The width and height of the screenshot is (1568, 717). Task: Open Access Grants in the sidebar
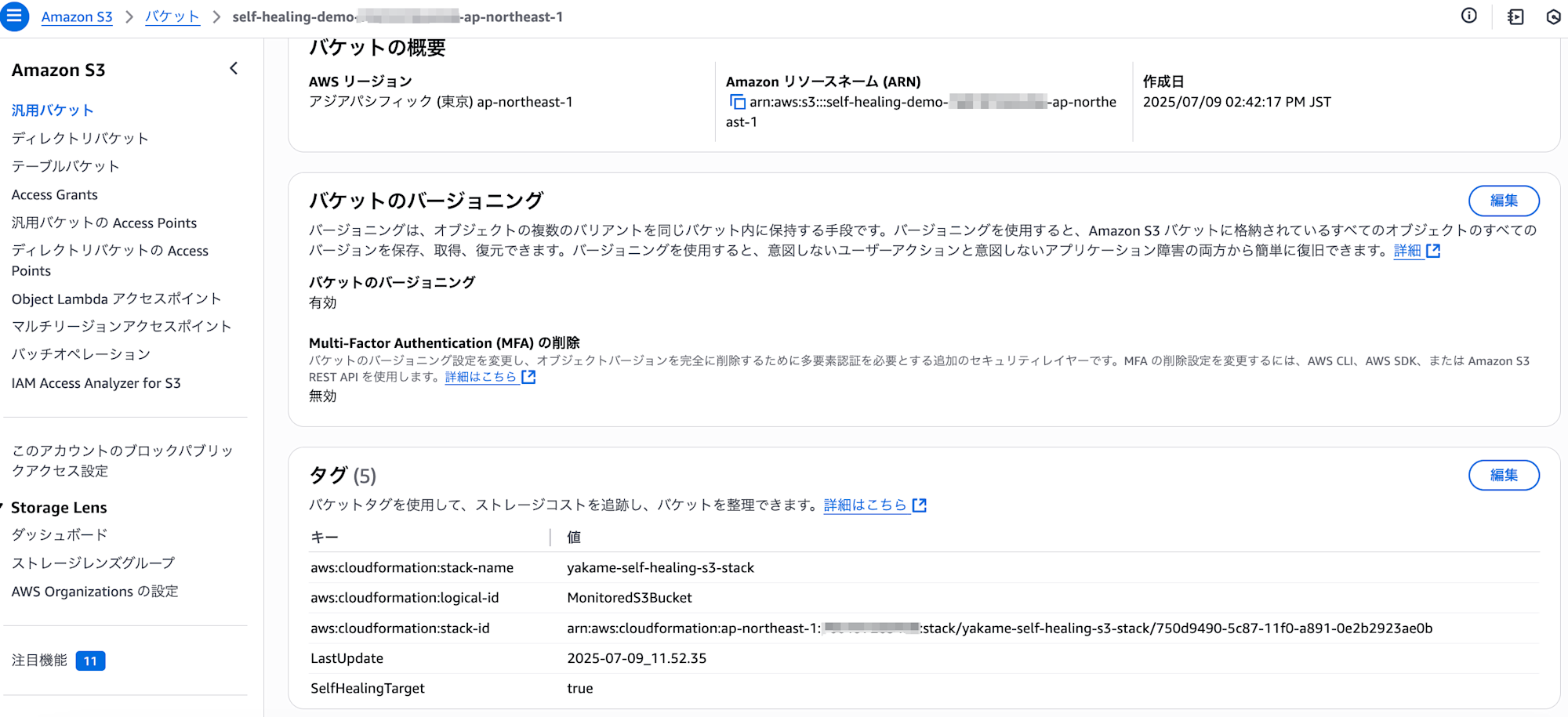[x=55, y=194]
